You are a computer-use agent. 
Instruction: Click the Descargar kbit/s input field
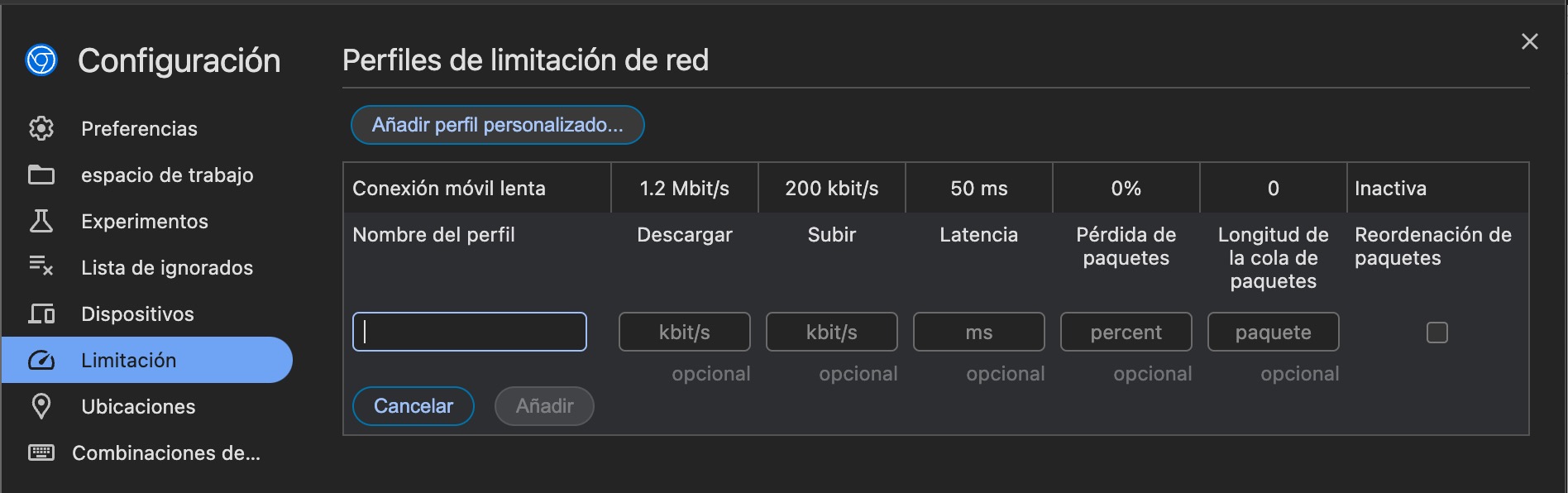coord(685,332)
